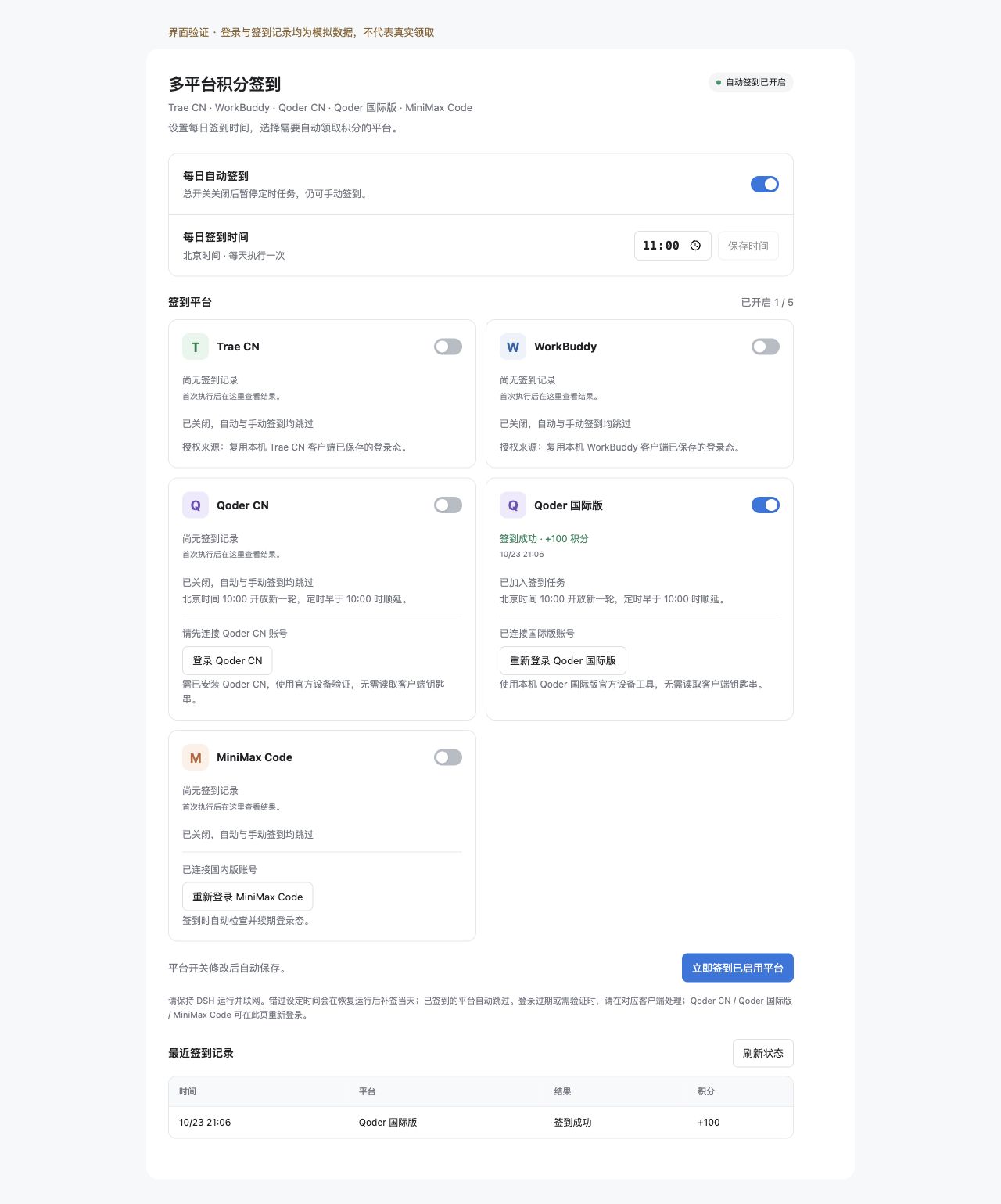Click the 签到平台 section heading
This screenshot has height=1204, width=1001.
point(190,302)
